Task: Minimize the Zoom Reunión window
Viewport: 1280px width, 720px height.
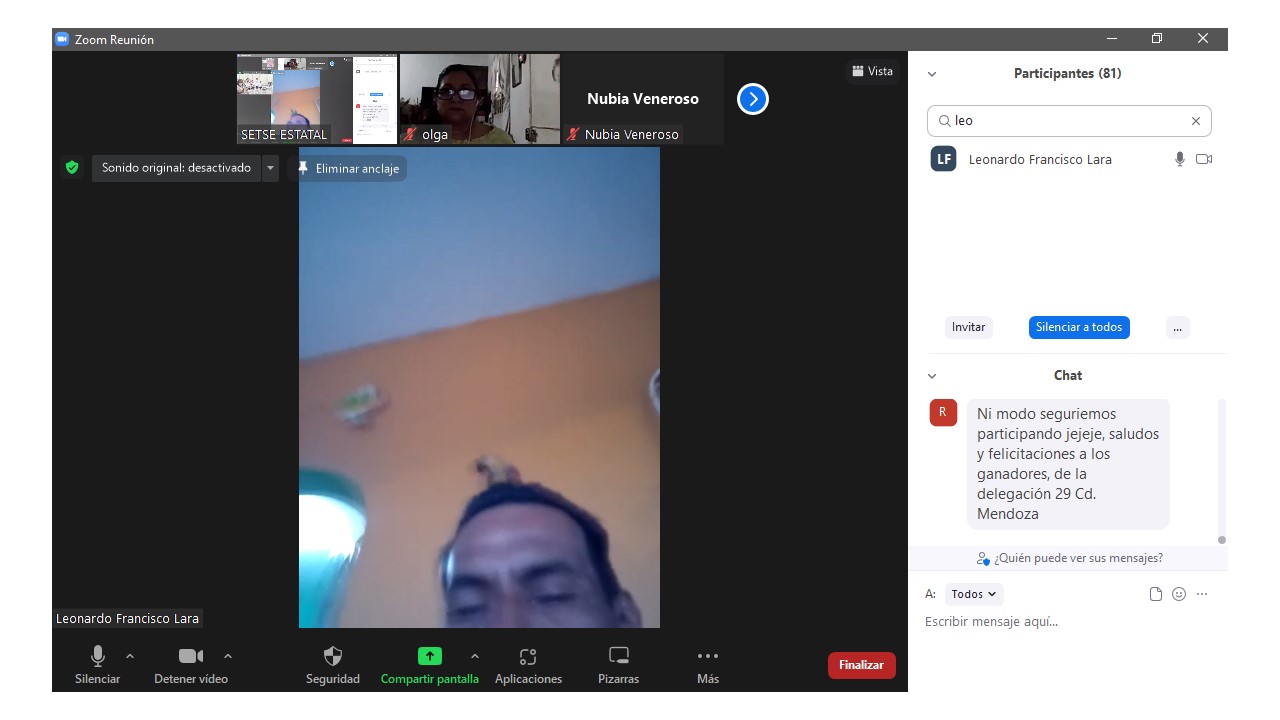Action: [x=1112, y=39]
